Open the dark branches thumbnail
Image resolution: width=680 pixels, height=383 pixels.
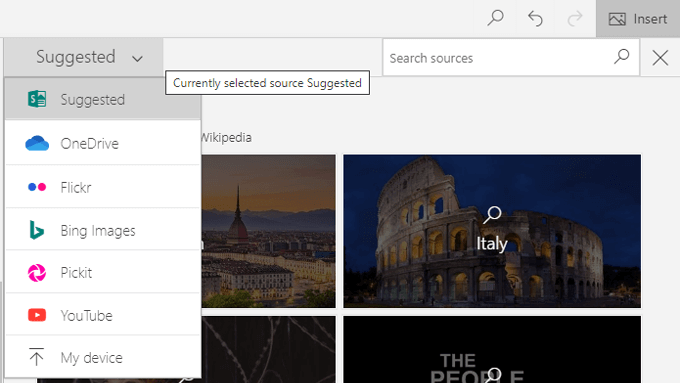268,350
